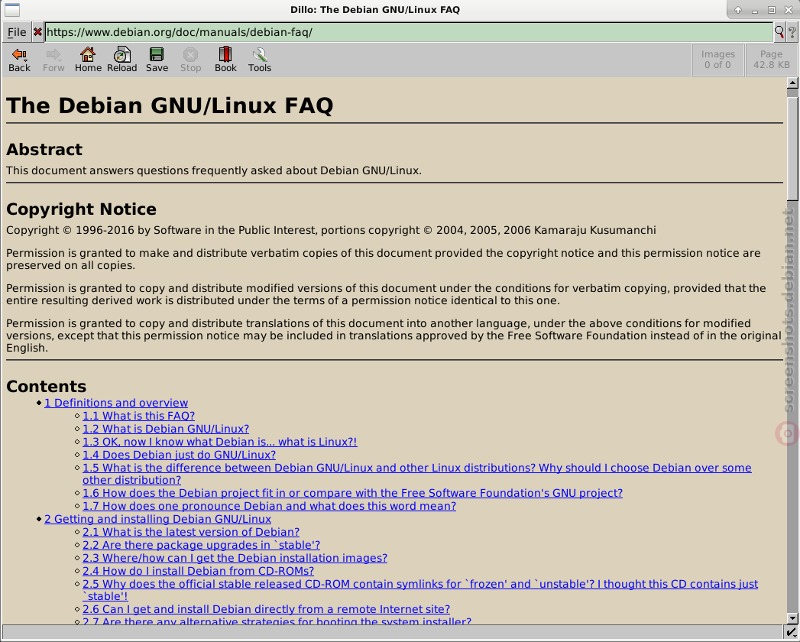This screenshot has width=800, height=642.
Task: Click the paragraph about distributing translations
Action: coord(393,336)
